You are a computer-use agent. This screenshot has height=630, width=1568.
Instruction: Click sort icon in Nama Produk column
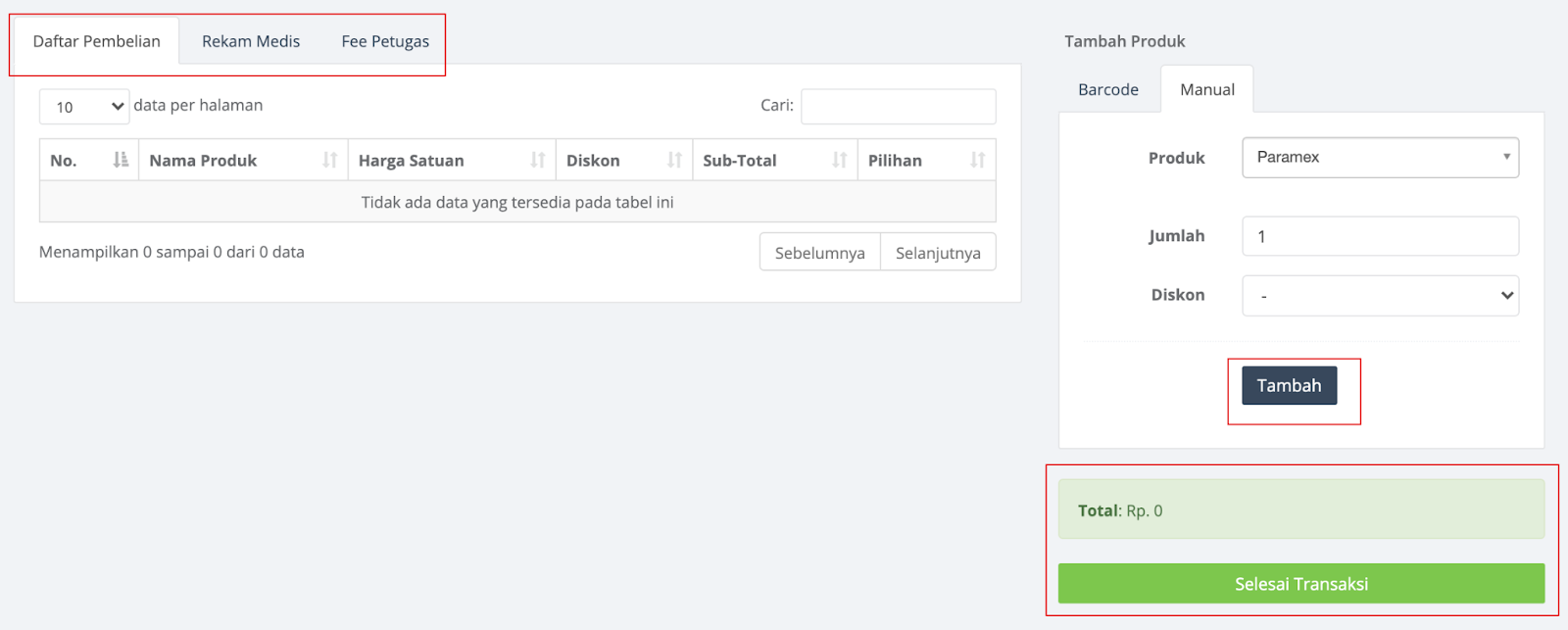(329, 160)
